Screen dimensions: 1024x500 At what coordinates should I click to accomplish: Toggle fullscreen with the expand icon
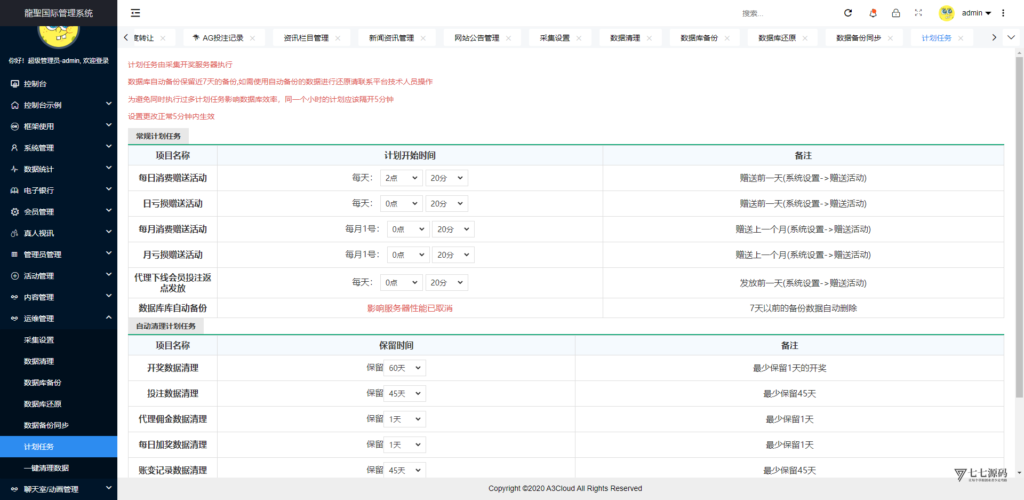[x=918, y=13]
